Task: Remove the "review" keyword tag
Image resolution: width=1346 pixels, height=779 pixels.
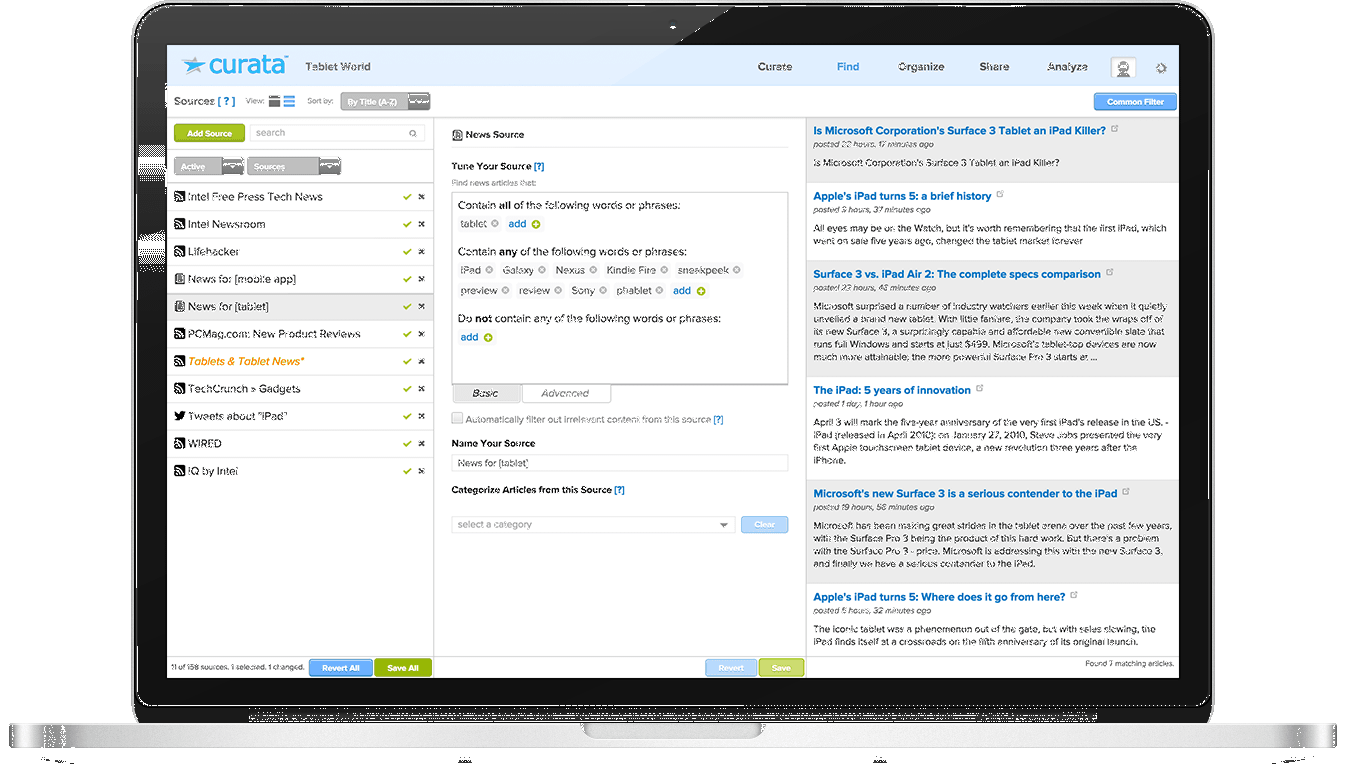Action: click(x=559, y=291)
